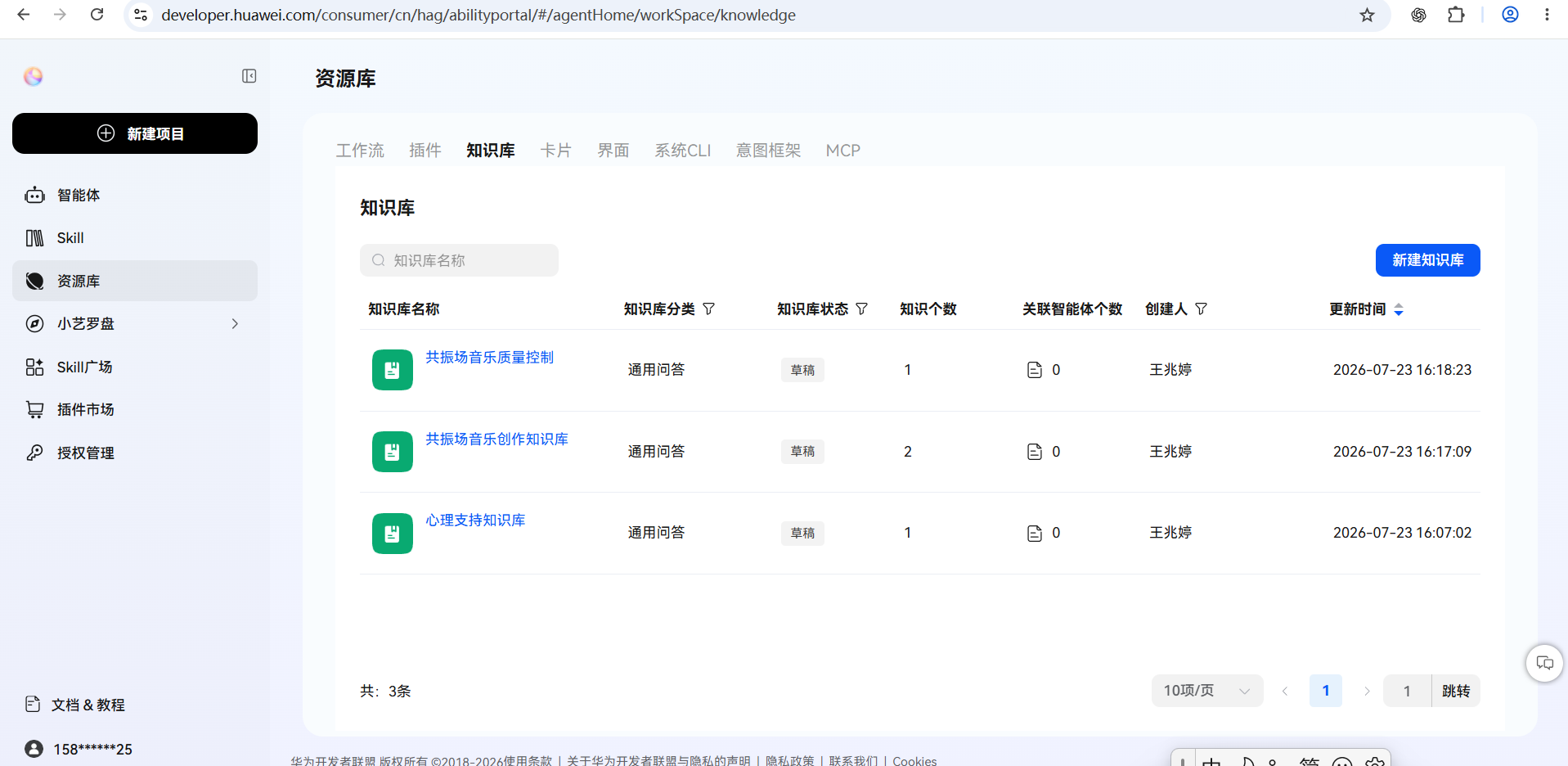
Task: Click linked-agent icon in 心理支持知识库 row
Action: pos(1035,534)
